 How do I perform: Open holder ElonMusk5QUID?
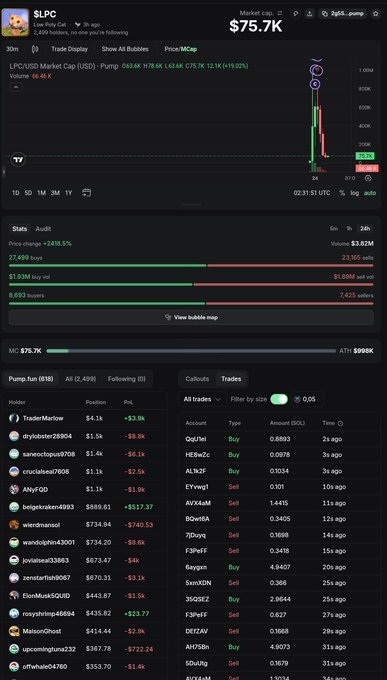click(x=46, y=596)
